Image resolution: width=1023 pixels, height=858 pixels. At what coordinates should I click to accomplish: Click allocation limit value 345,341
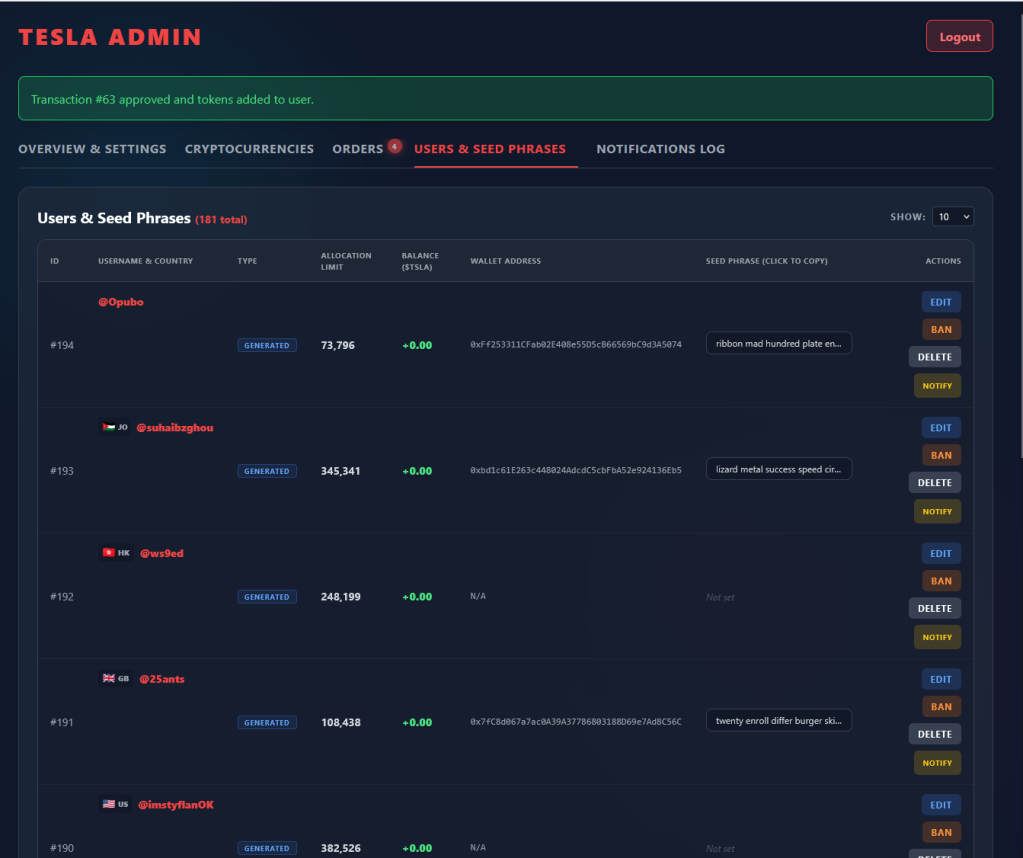click(340, 471)
